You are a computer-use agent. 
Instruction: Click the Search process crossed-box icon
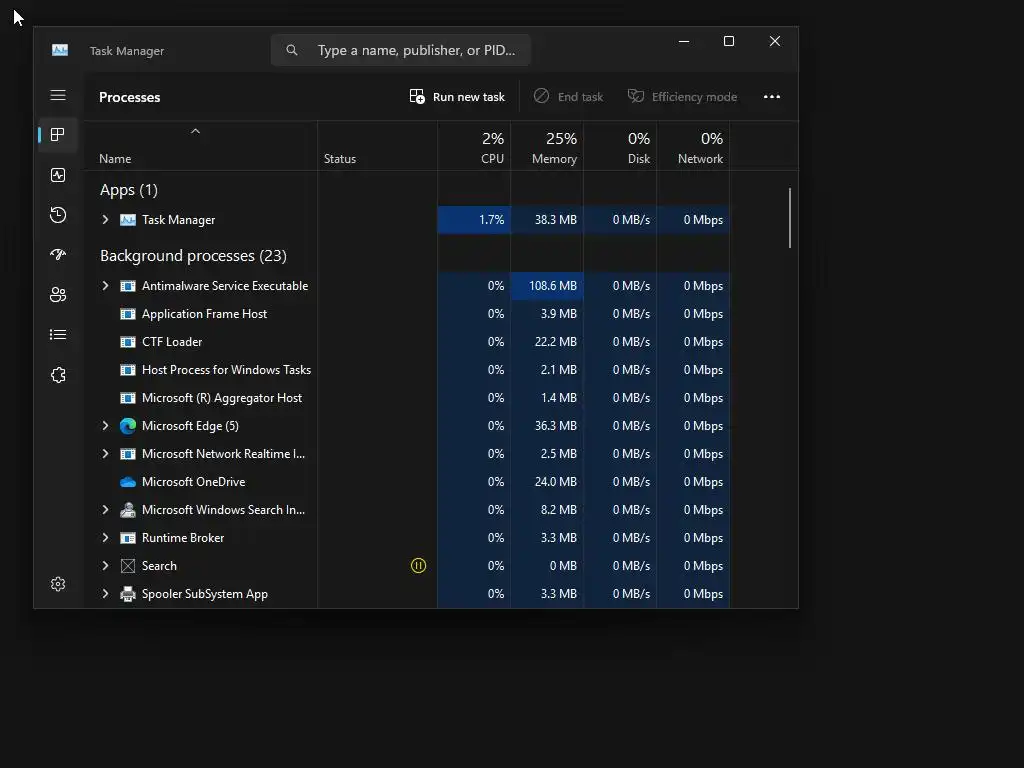128,566
